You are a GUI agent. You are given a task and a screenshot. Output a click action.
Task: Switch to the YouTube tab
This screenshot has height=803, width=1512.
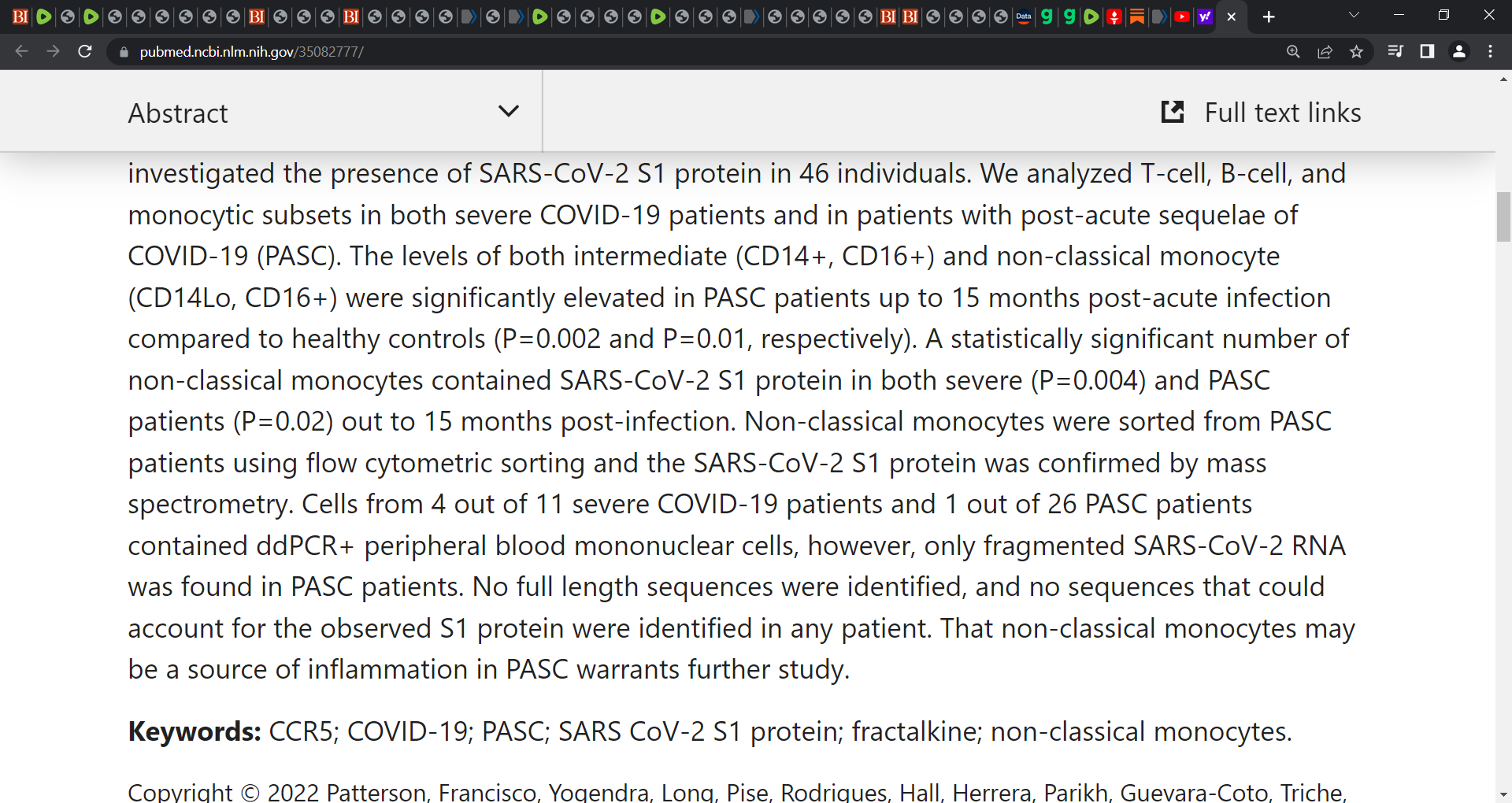(1181, 17)
